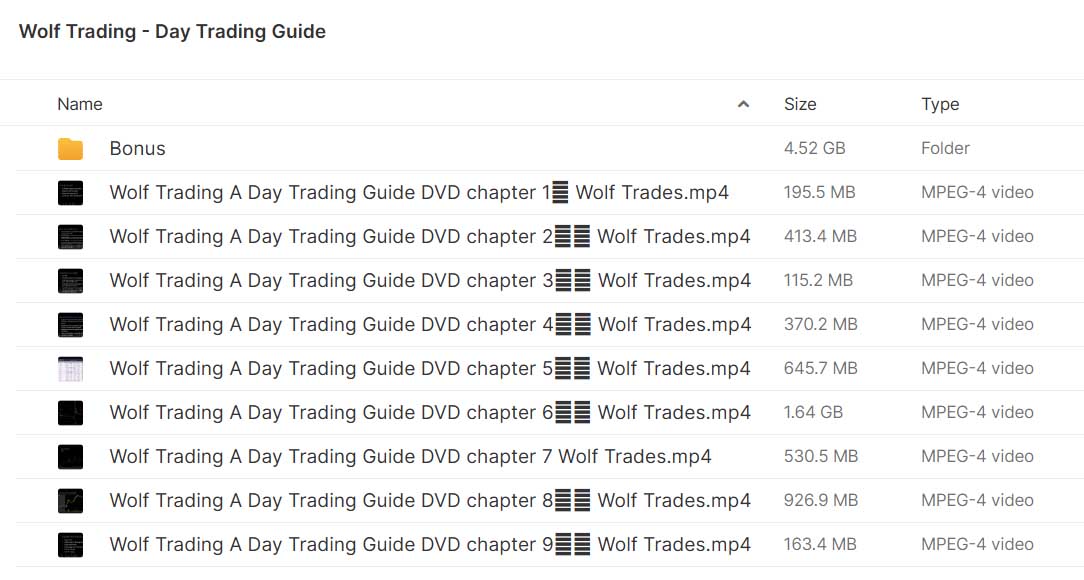Click the 4.52 GB size value
This screenshot has height=580, width=1084.
pyautogui.click(x=814, y=148)
